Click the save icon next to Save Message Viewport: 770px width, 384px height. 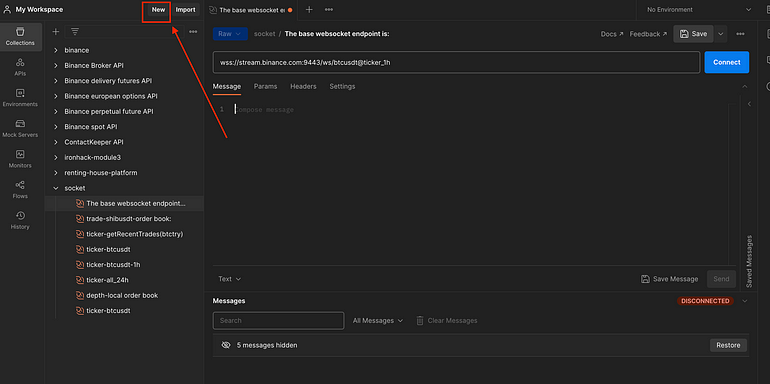tap(645, 279)
